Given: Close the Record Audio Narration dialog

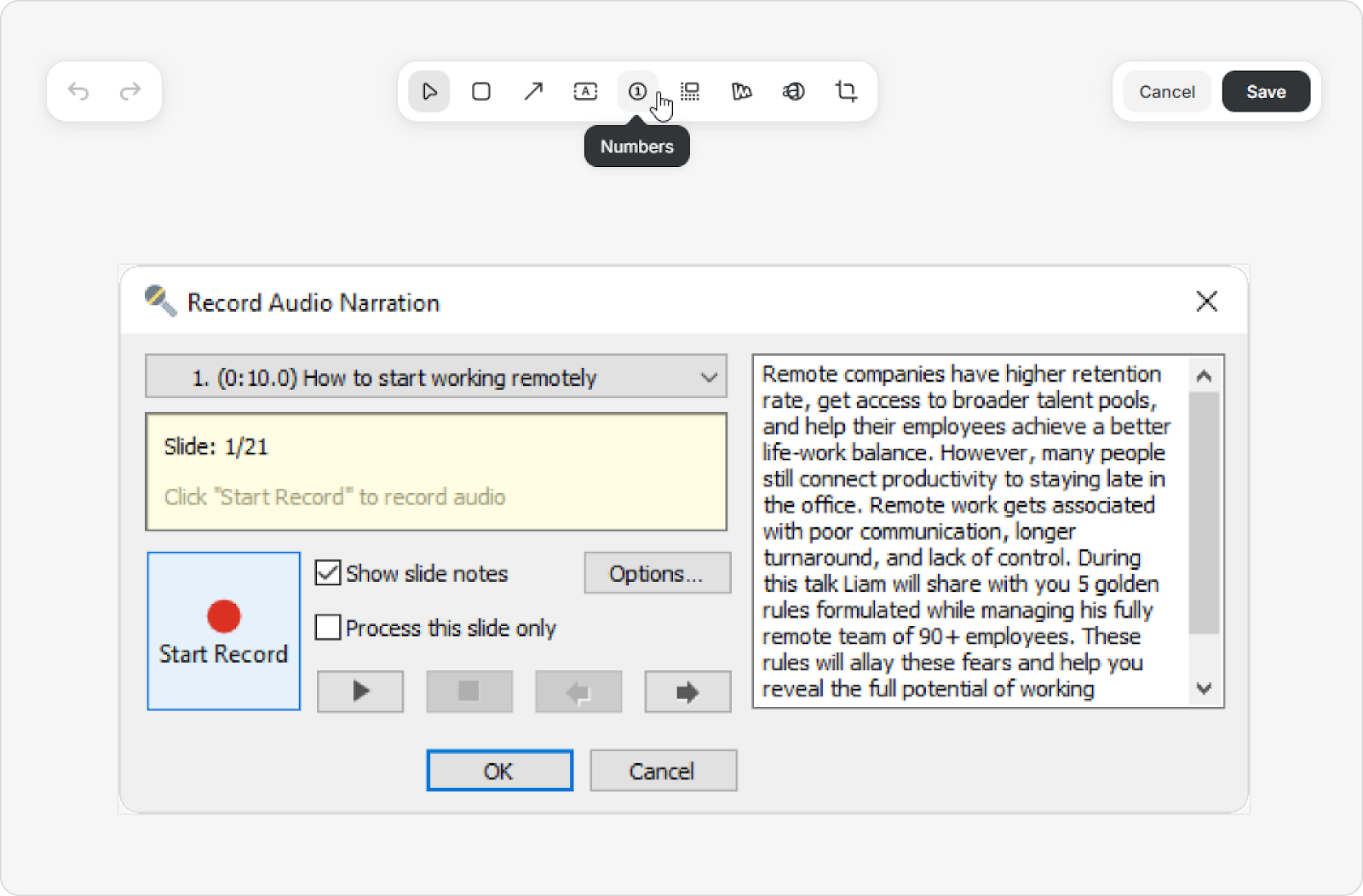Looking at the screenshot, I should pos(1206,302).
